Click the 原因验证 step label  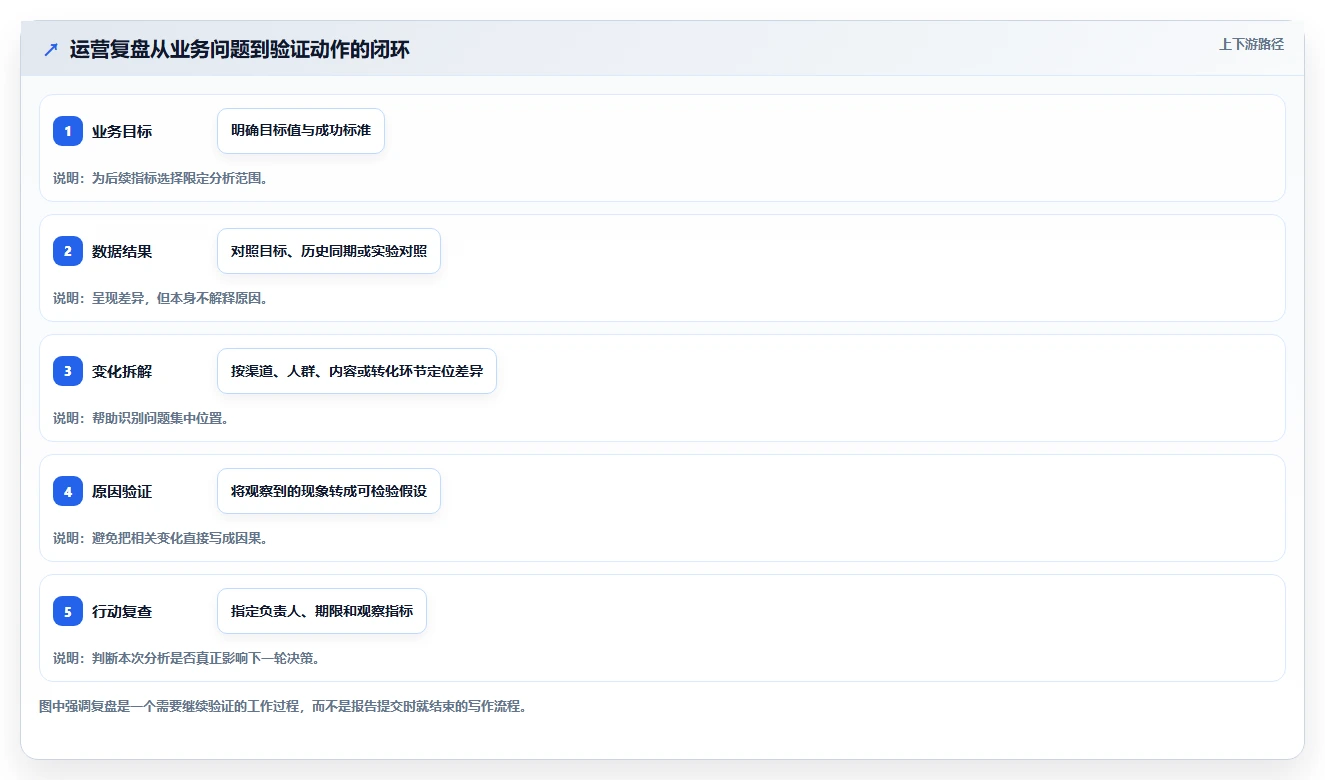tap(122, 491)
